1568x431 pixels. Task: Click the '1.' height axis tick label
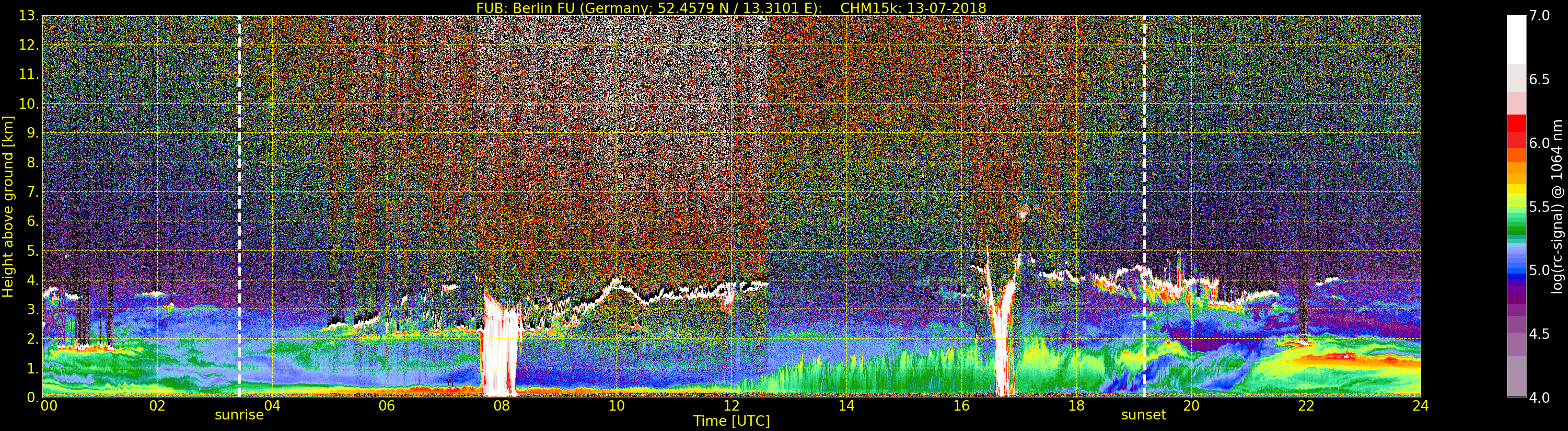point(32,368)
